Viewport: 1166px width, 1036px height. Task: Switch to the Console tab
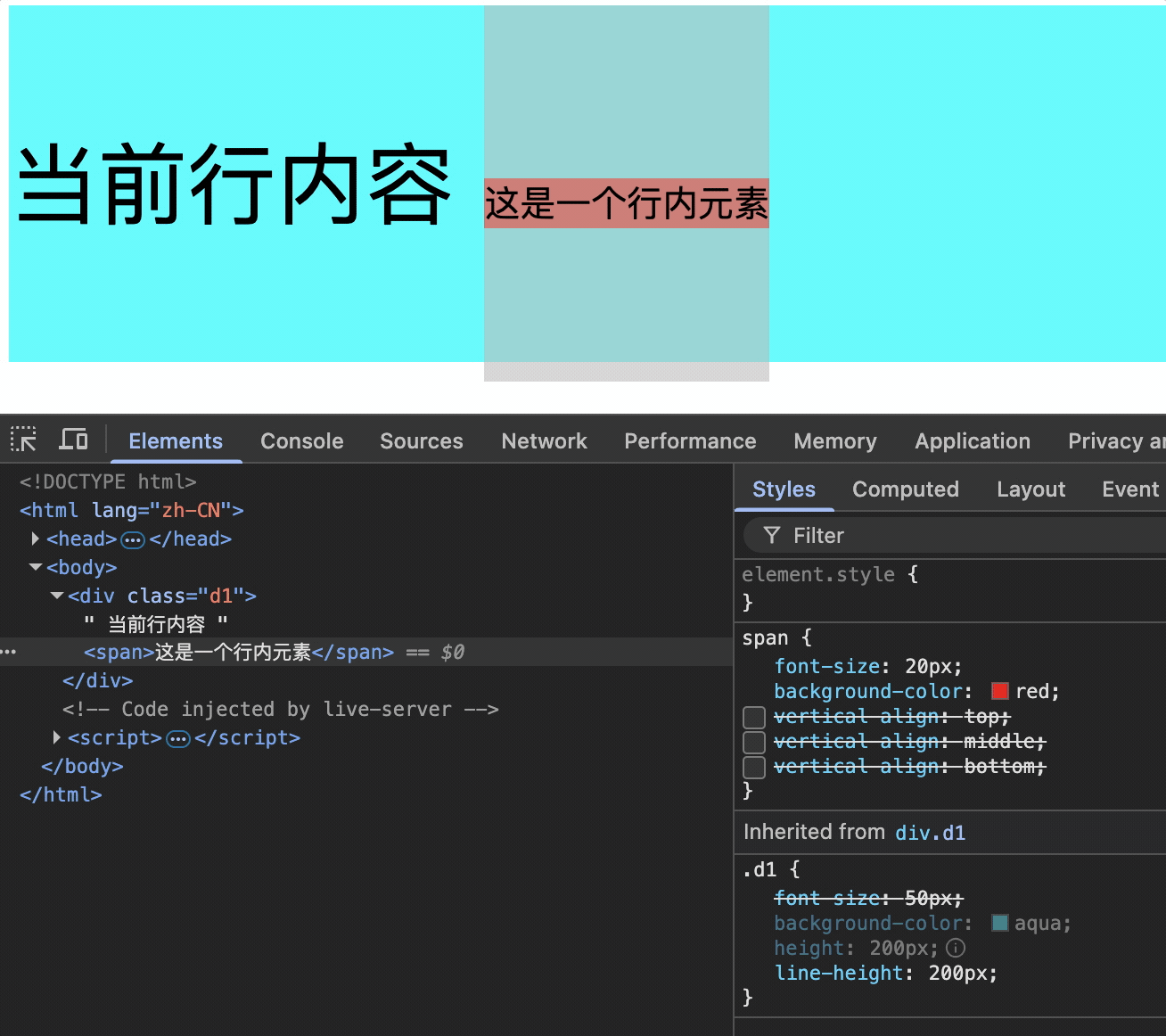(301, 440)
